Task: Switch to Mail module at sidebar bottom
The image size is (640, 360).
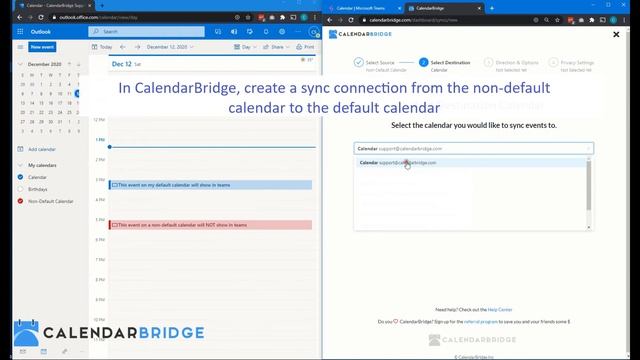Action: (23, 351)
